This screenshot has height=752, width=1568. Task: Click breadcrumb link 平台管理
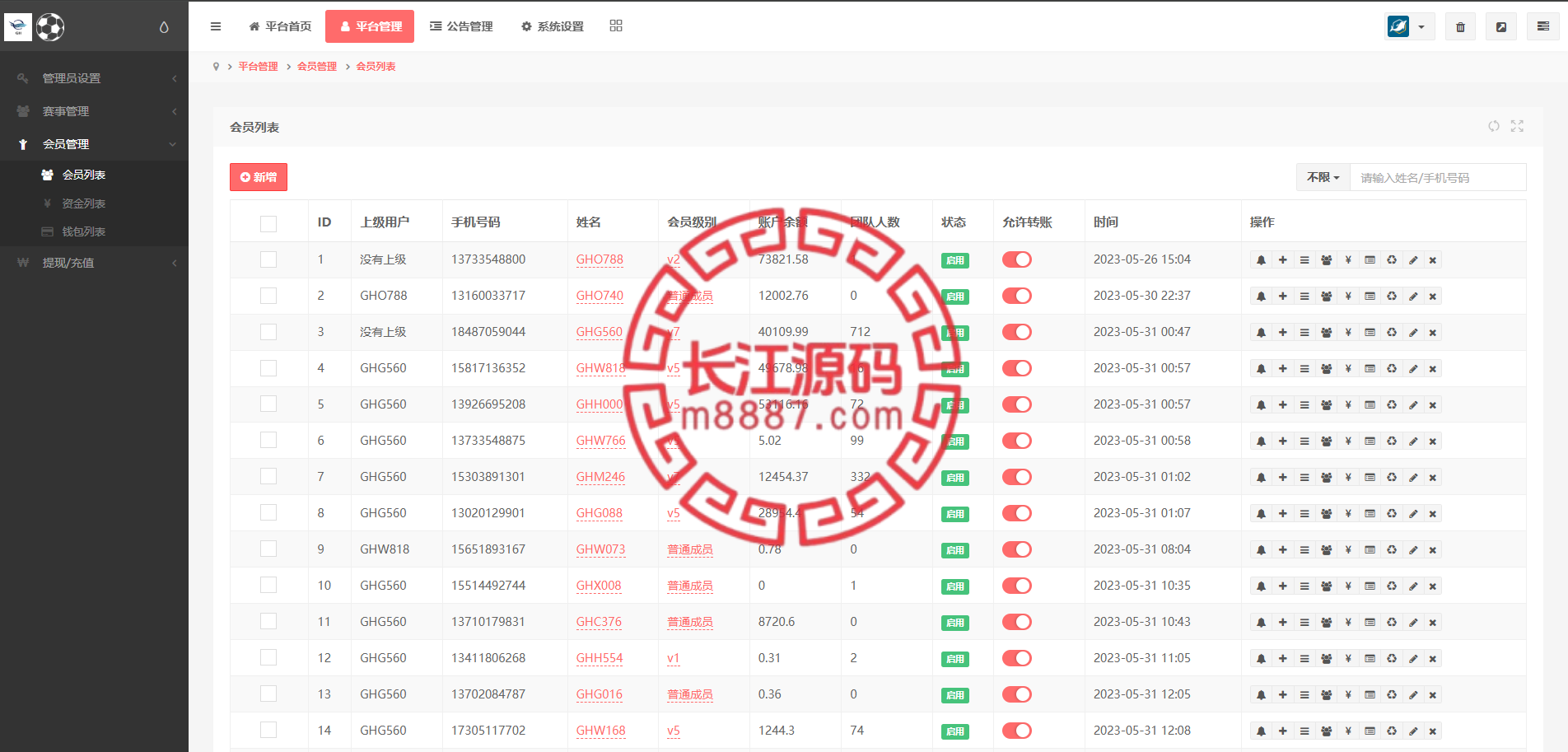point(258,67)
